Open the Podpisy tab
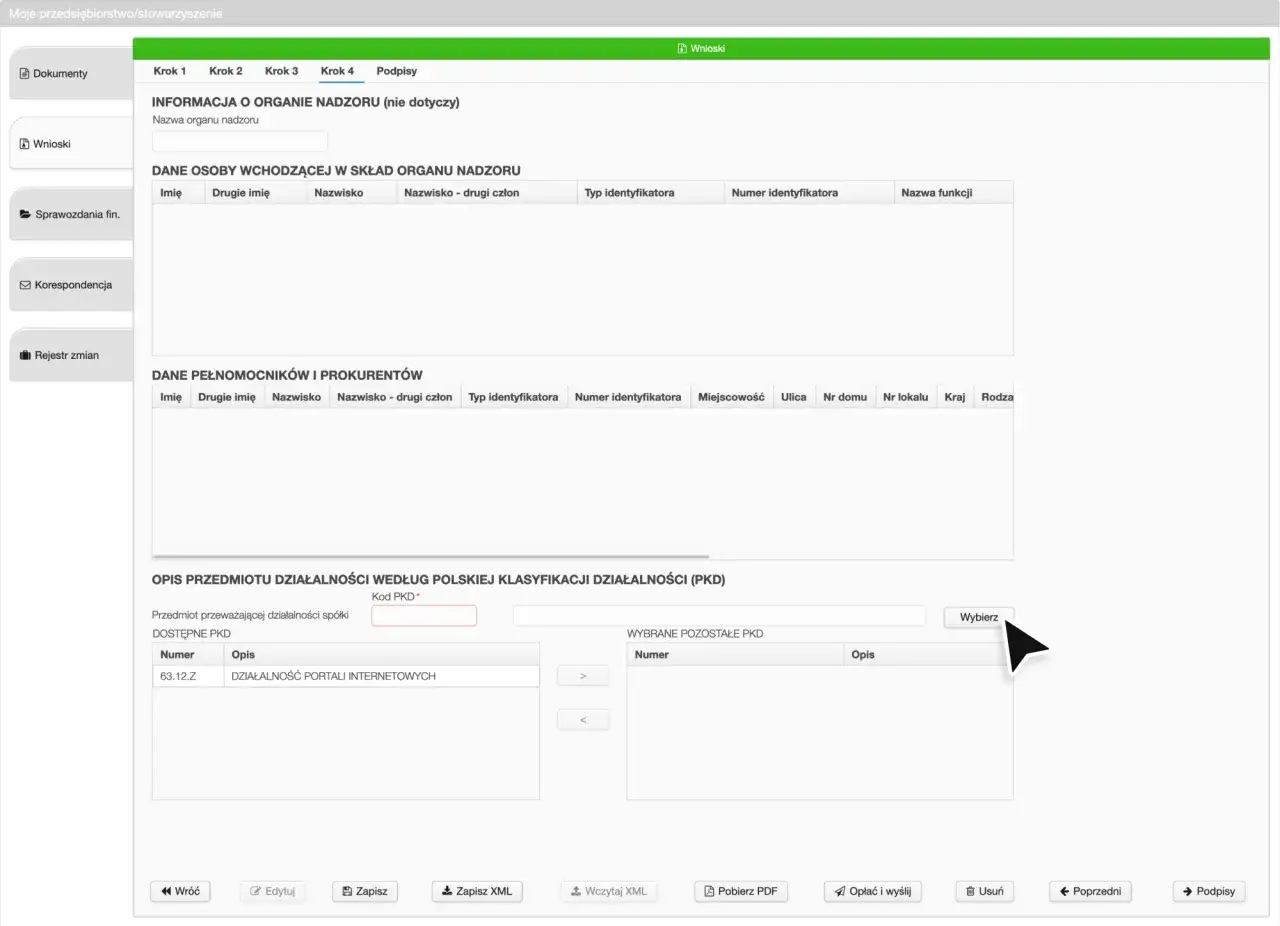 pos(396,71)
